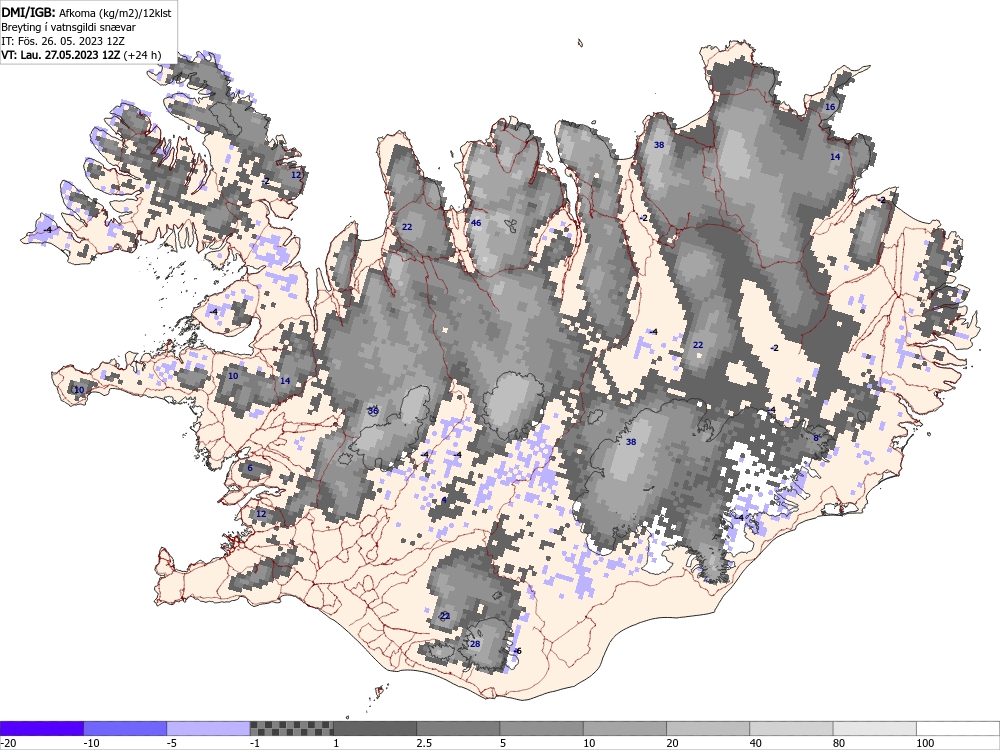This screenshot has width=1000, height=750.
Task: Click the deep purple -20 to -10 legend swatch
Action: pos(41,728)
